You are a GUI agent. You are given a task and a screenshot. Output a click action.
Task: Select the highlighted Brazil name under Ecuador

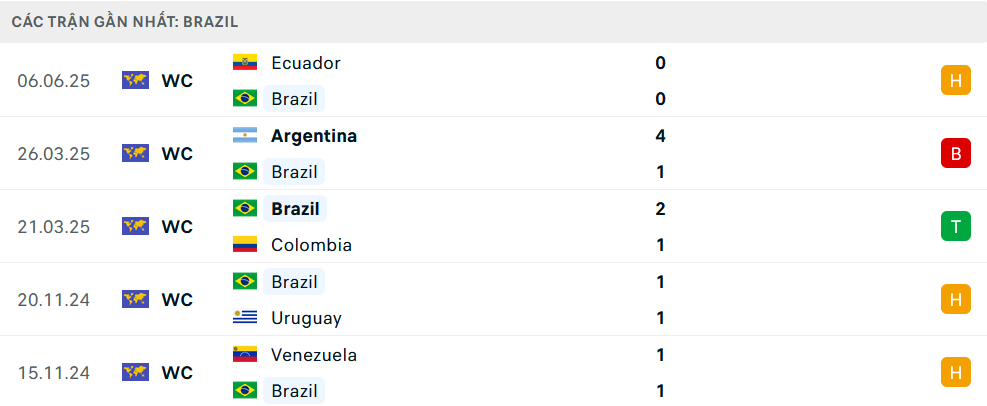[294, 99]
